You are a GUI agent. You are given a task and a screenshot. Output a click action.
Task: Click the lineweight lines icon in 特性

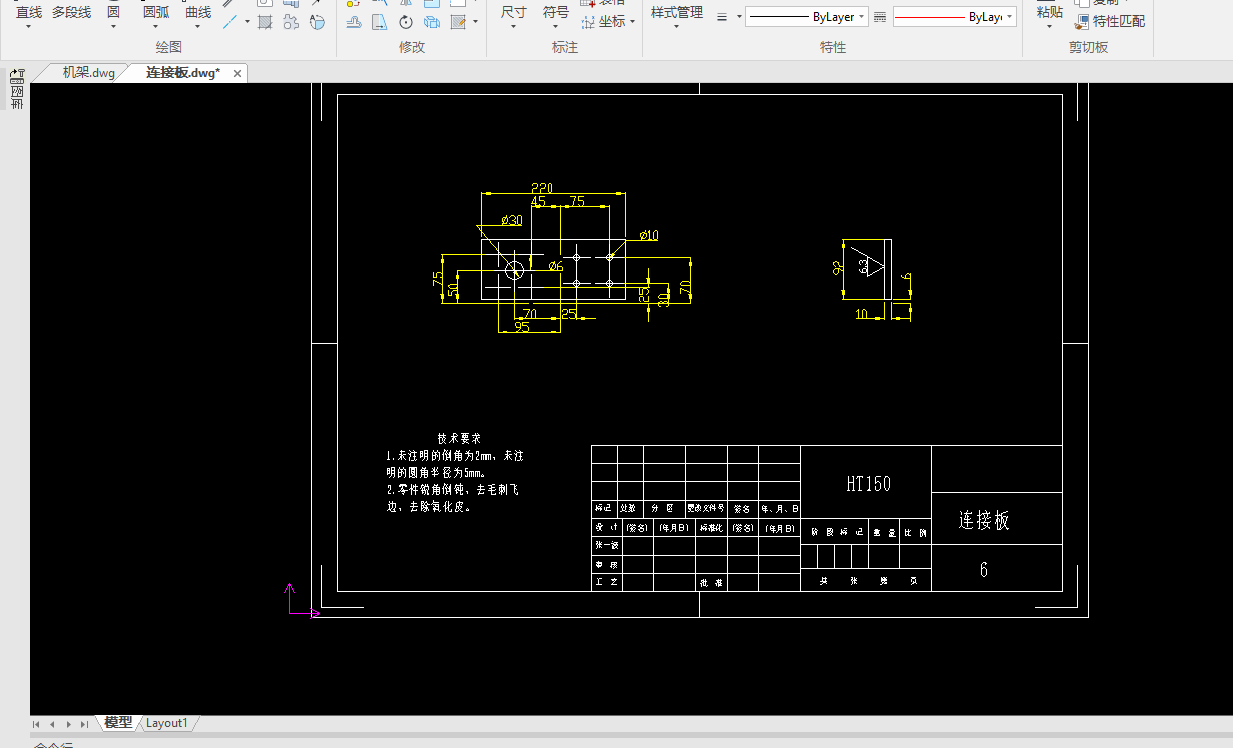pyautogui.click(x=723, y=17)
